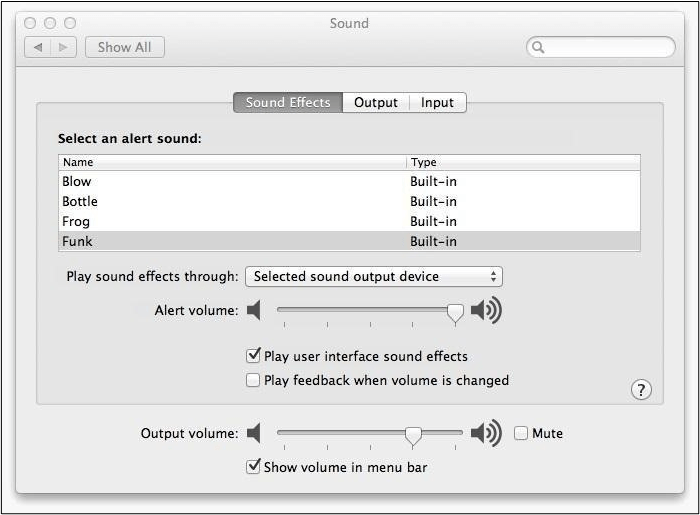
Task: Select the Funk alert sound
Action: coord(350,241)
